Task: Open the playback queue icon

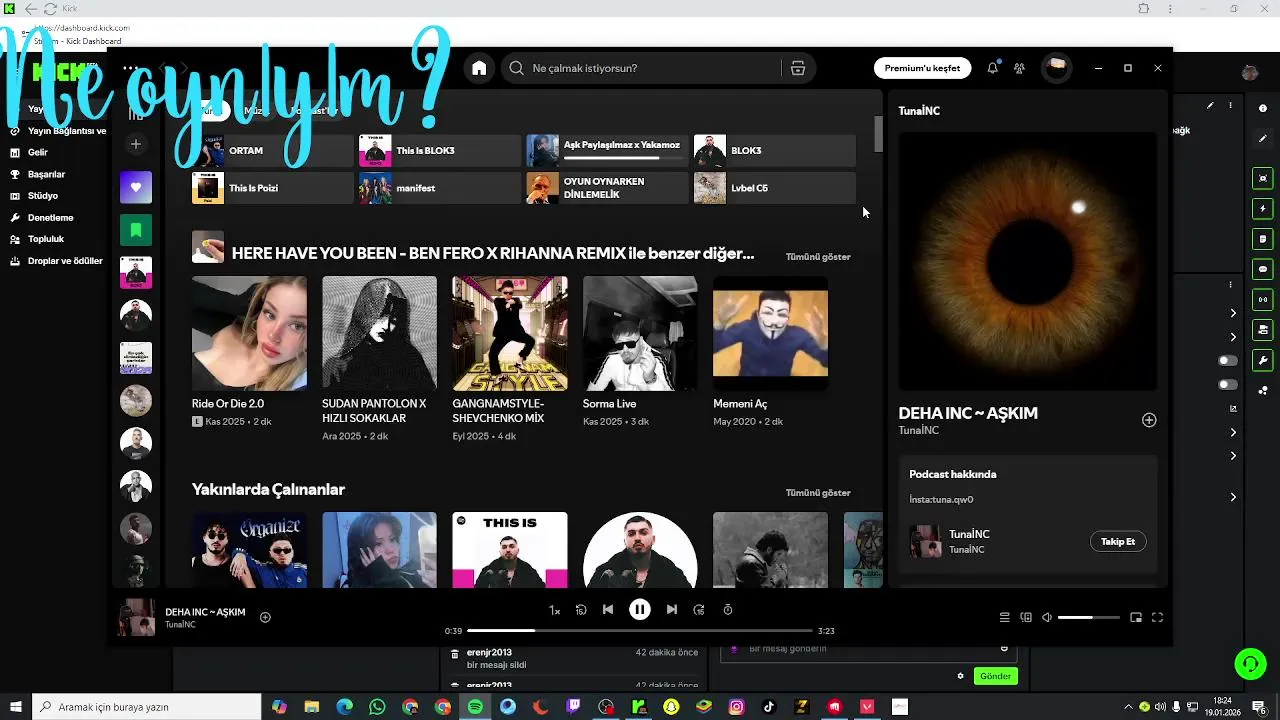Action: click(1005, 618)
